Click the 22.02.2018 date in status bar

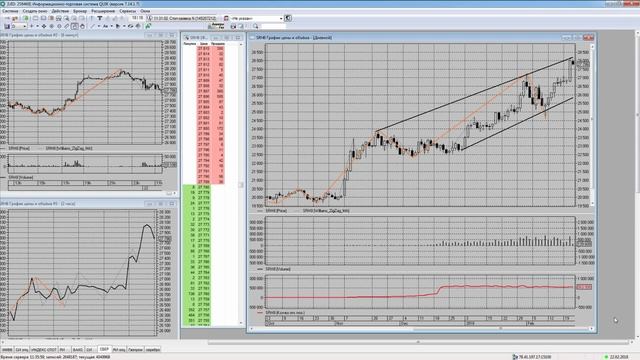pyautogui.click(x=619, y=357)
